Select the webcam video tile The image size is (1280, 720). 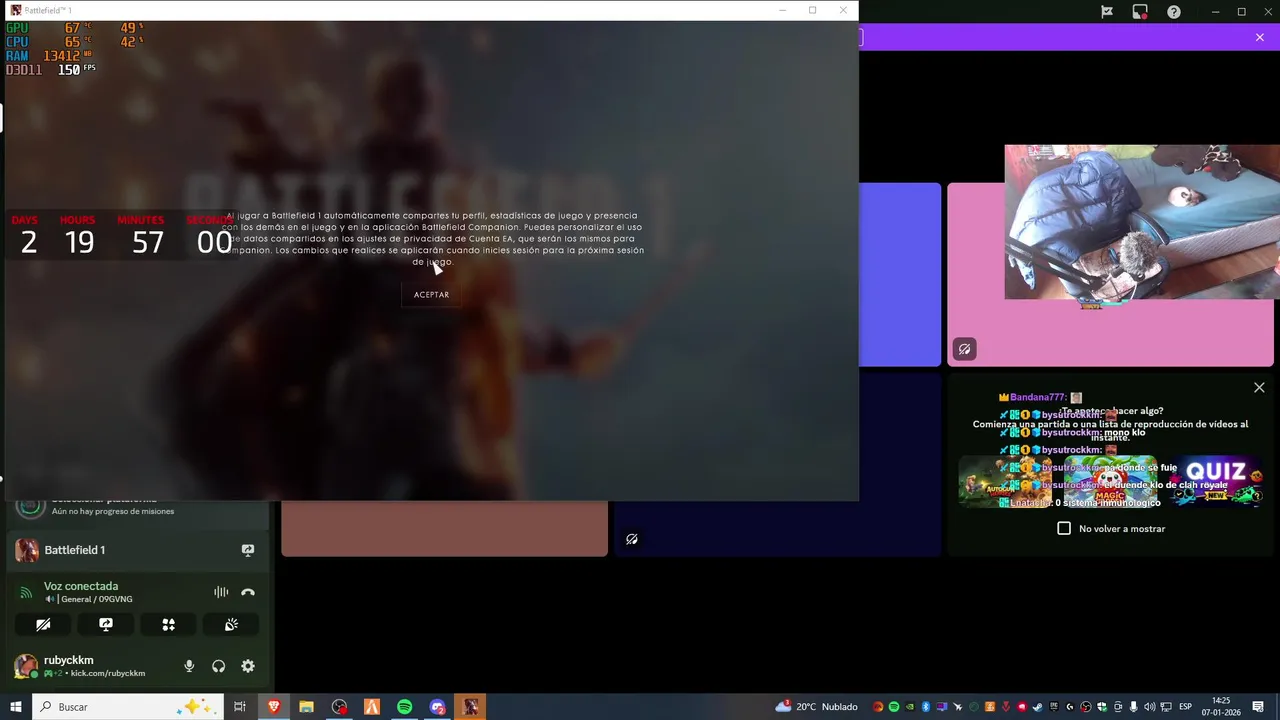[x=1142, y=222]
